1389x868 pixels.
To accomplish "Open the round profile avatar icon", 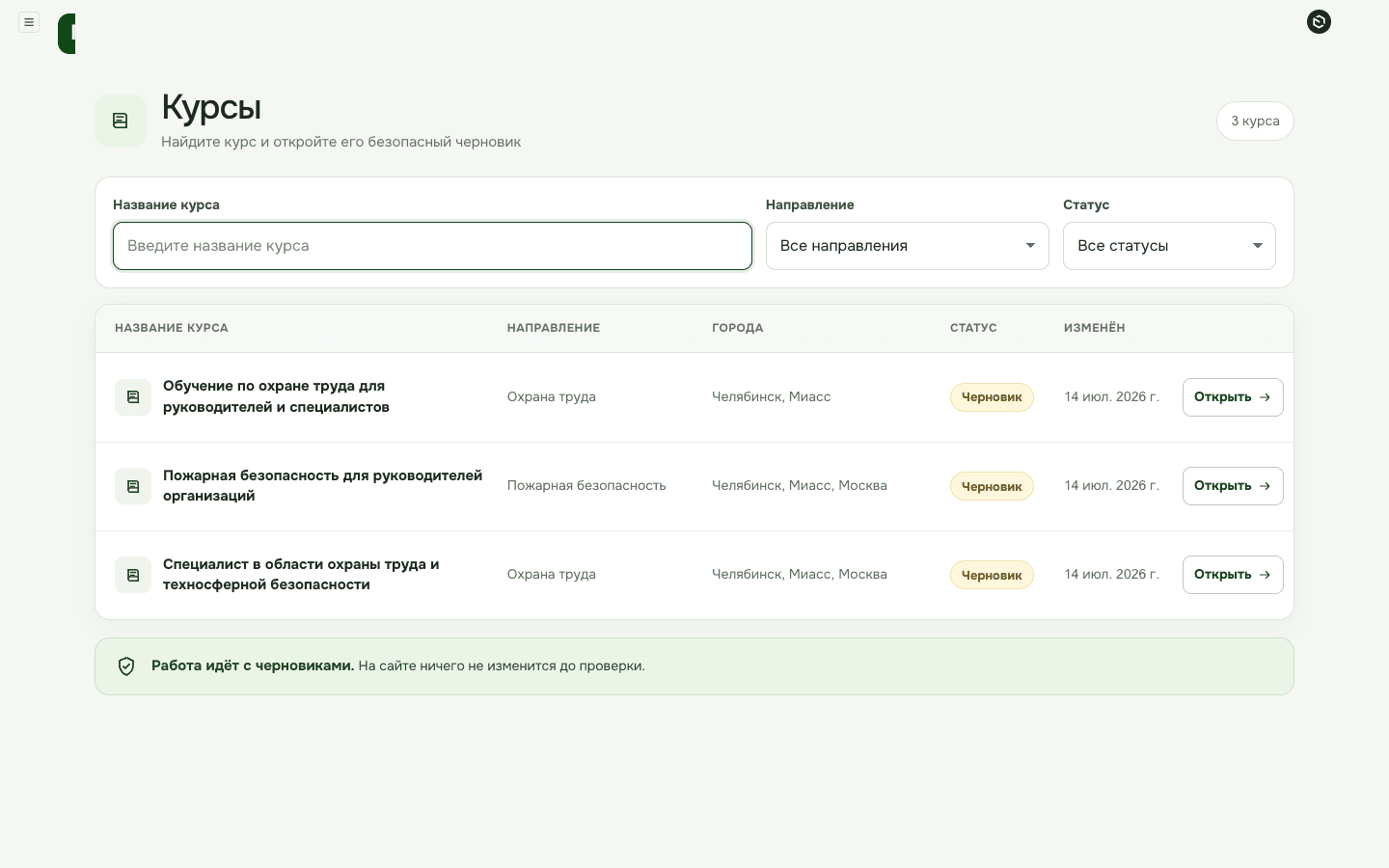I will [x=1319, y=21].
